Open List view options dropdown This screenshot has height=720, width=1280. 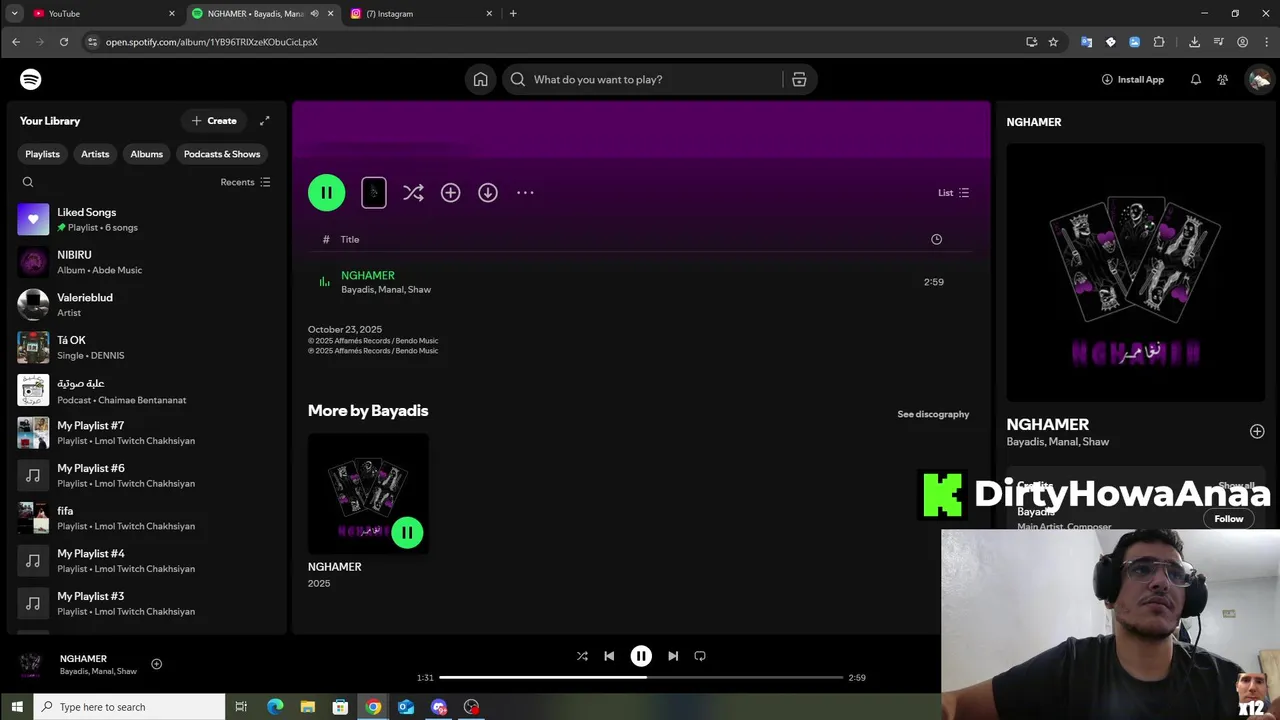coord(953,193)
